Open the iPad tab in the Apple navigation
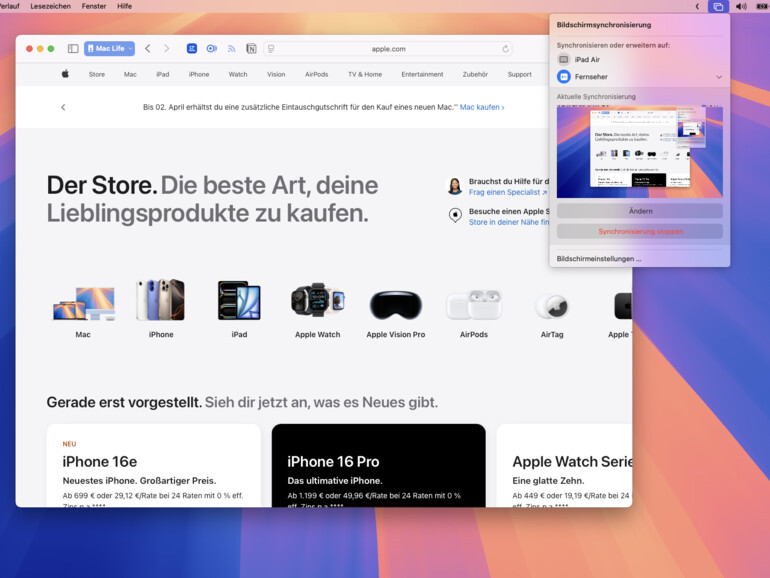The width and height of the screenshot is (770, 578). [163, 74]
